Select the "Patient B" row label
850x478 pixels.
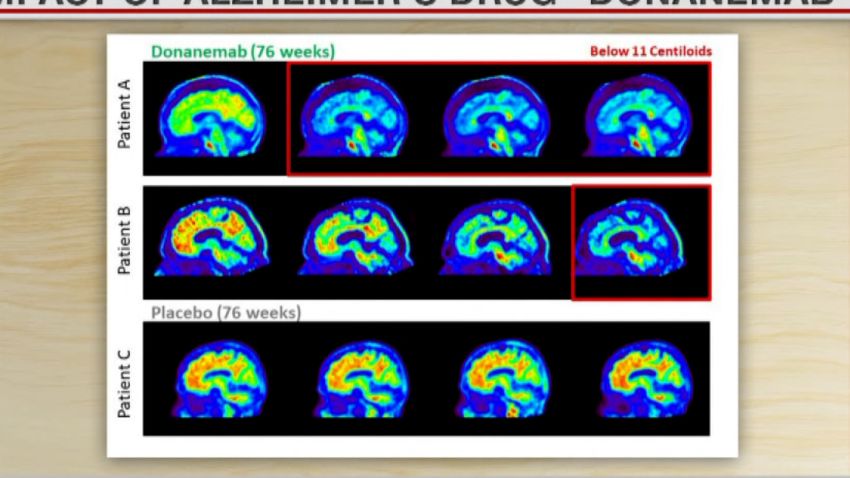[124, 240]
